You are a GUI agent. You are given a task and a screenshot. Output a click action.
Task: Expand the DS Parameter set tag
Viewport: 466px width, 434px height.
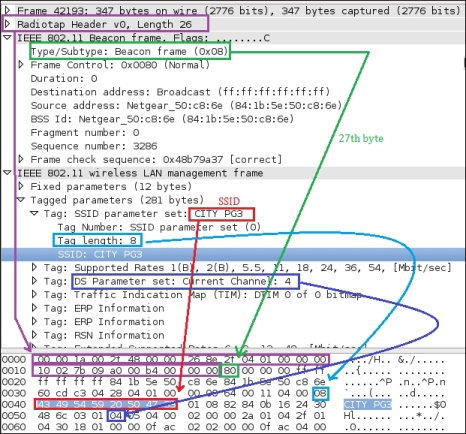click(x=34, y=281)
